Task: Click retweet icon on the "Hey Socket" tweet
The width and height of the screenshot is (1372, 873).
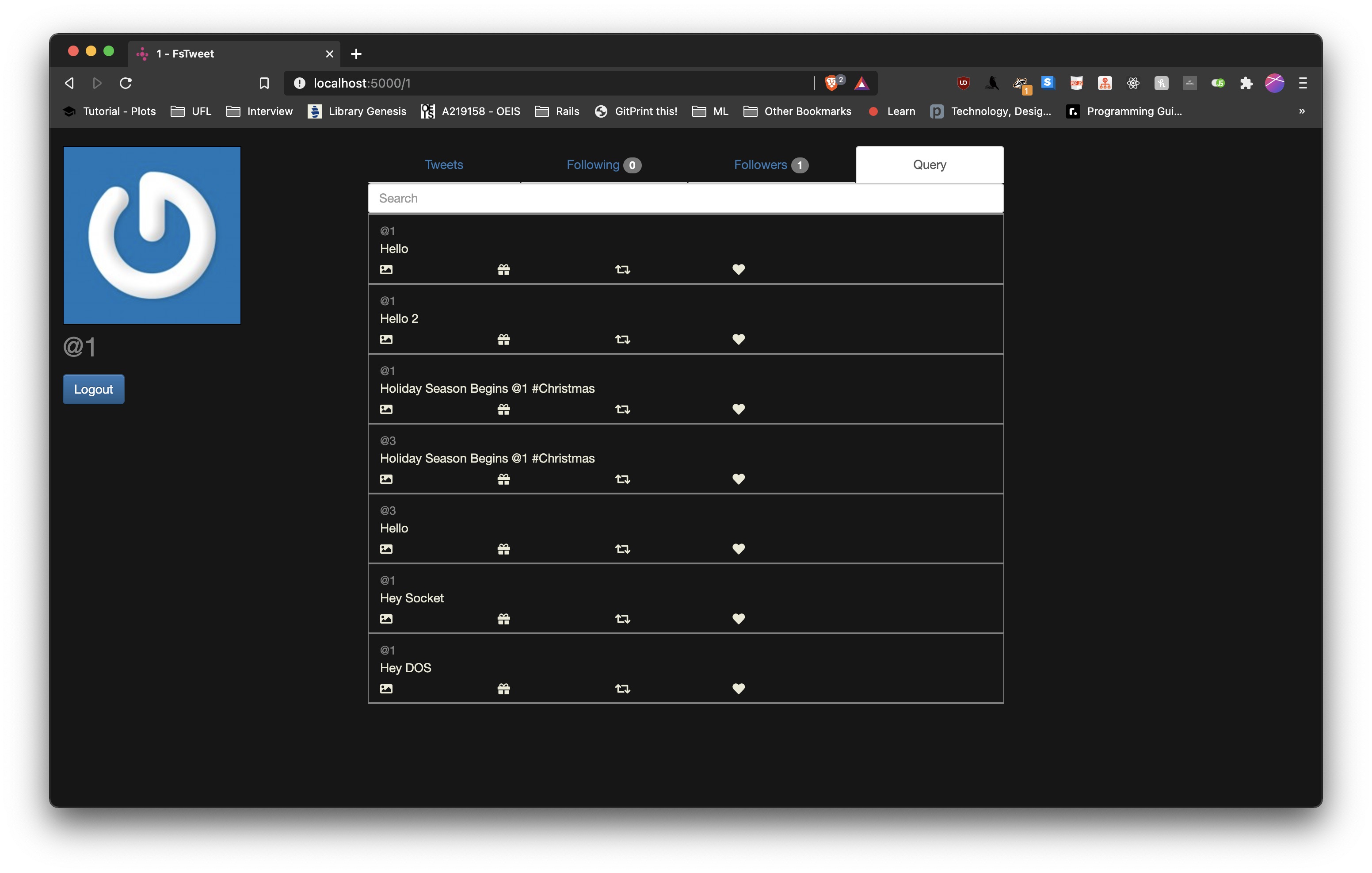Action: (x=622, y=619)
